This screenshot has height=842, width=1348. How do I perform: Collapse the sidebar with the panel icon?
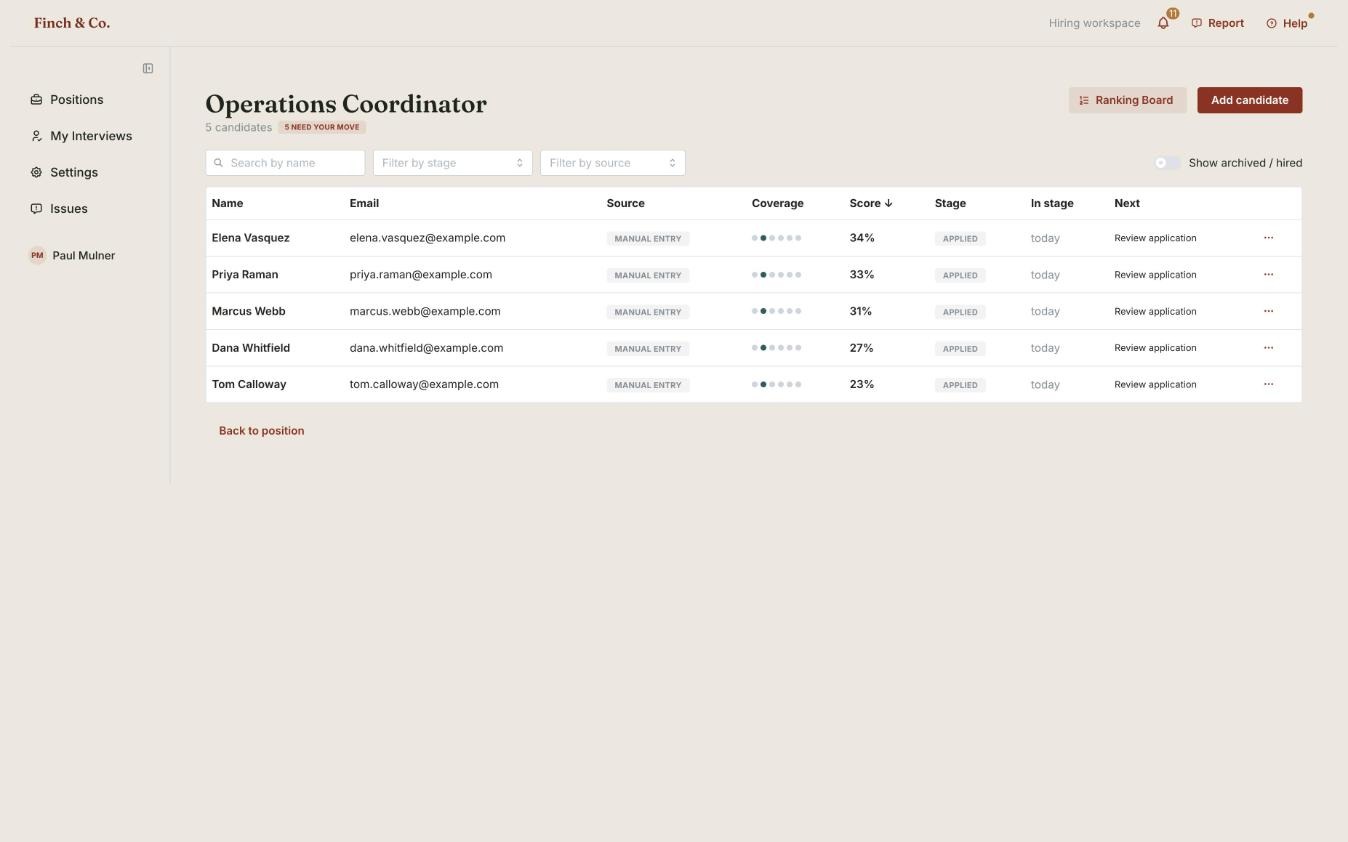(x=148, y=68)
